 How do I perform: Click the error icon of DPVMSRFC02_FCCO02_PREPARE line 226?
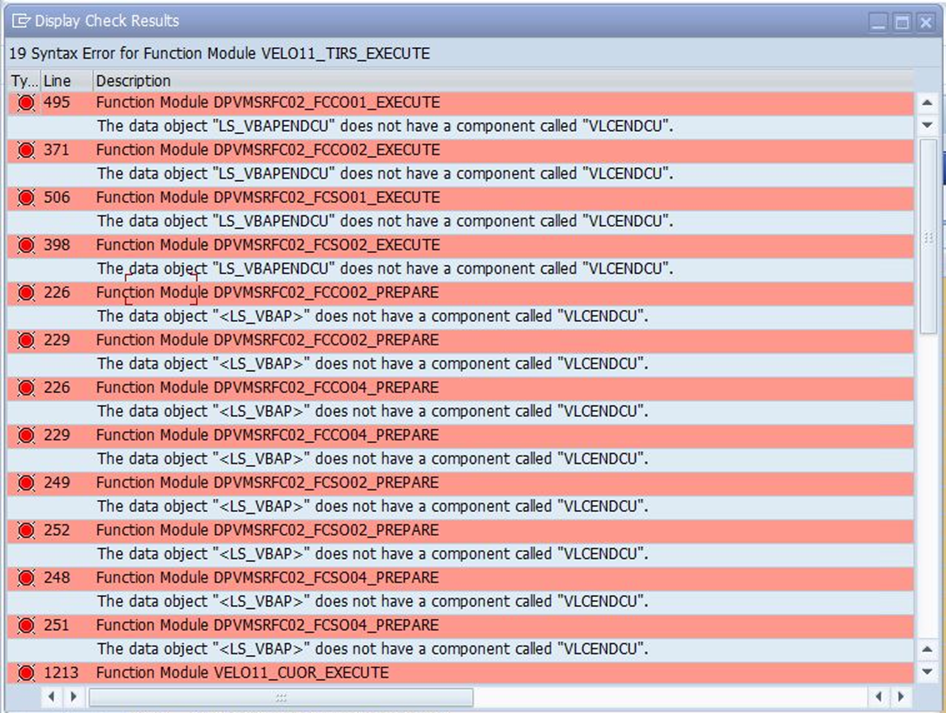click(26, 293)
